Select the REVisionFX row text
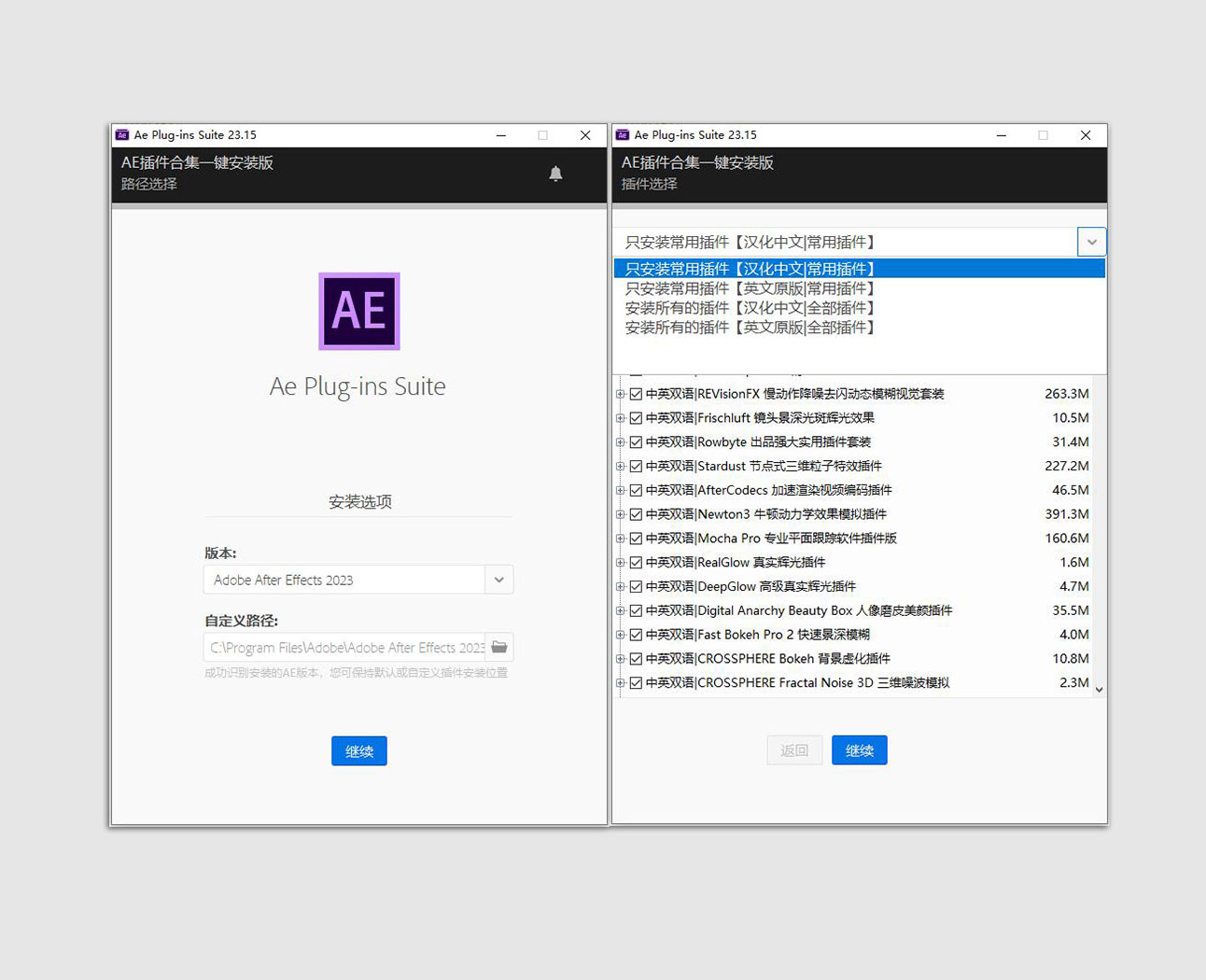The width and height of the screenshot is (1206, 980). click(x=795, y=394)
